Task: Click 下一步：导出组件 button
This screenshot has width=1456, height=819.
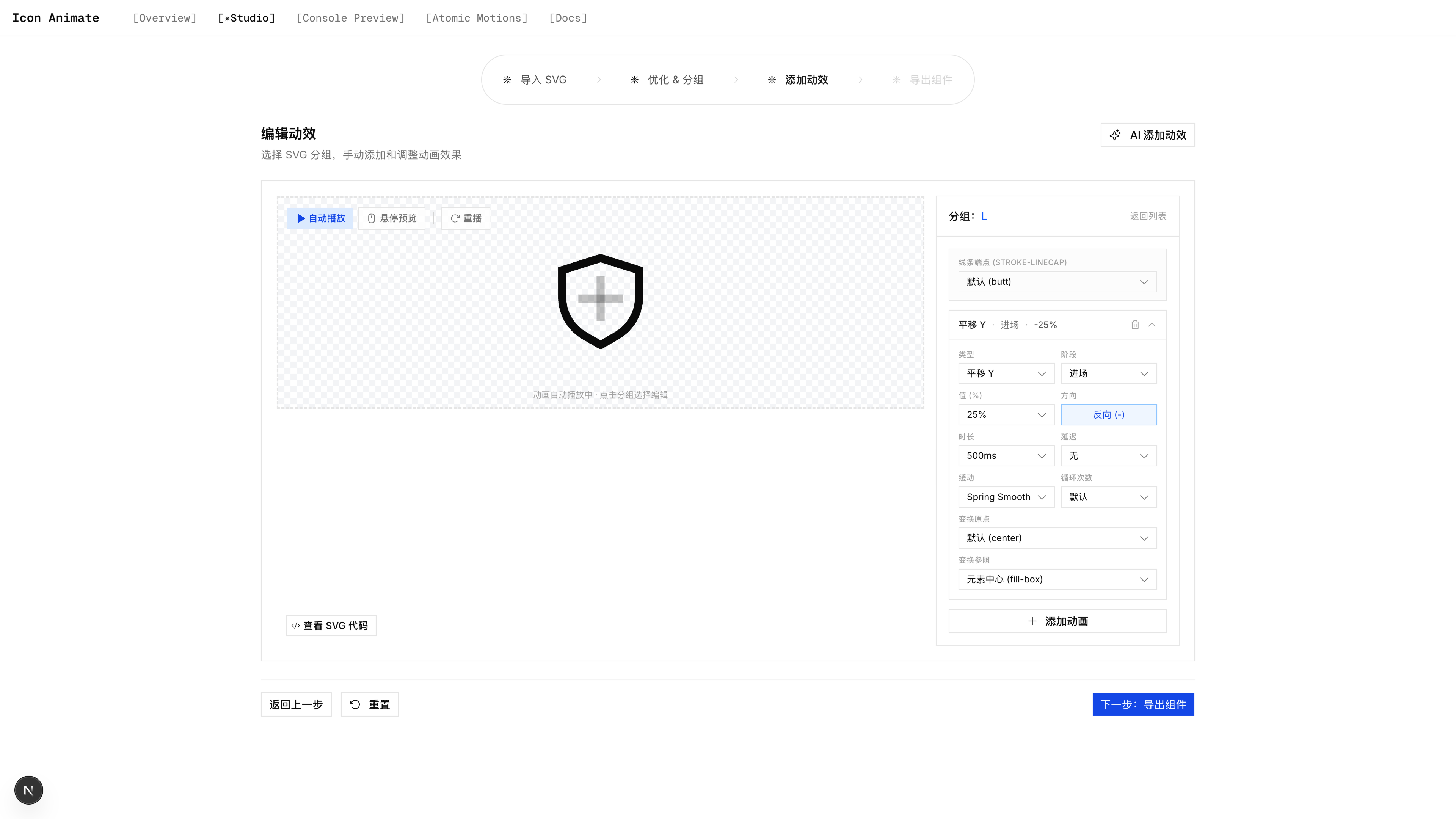Action: click(x=1143, y=704)
